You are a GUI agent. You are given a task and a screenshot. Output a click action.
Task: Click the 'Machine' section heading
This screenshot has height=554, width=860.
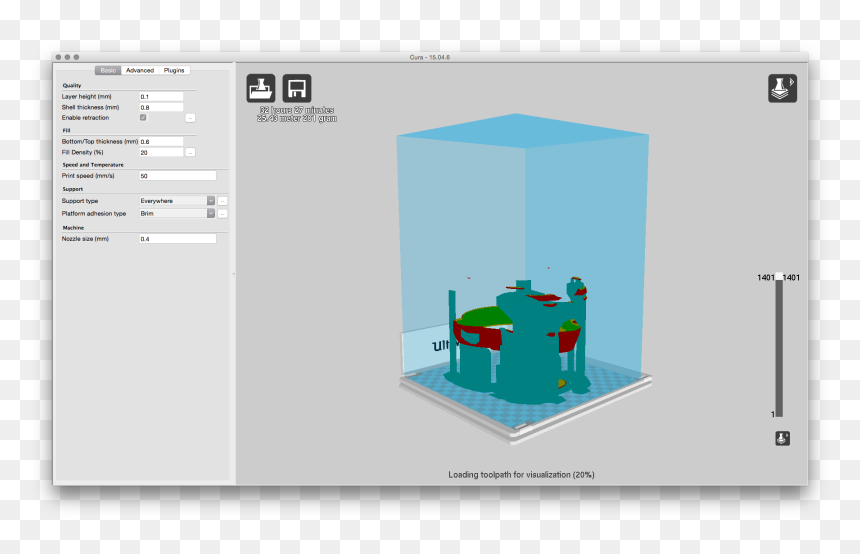point(73,228)
